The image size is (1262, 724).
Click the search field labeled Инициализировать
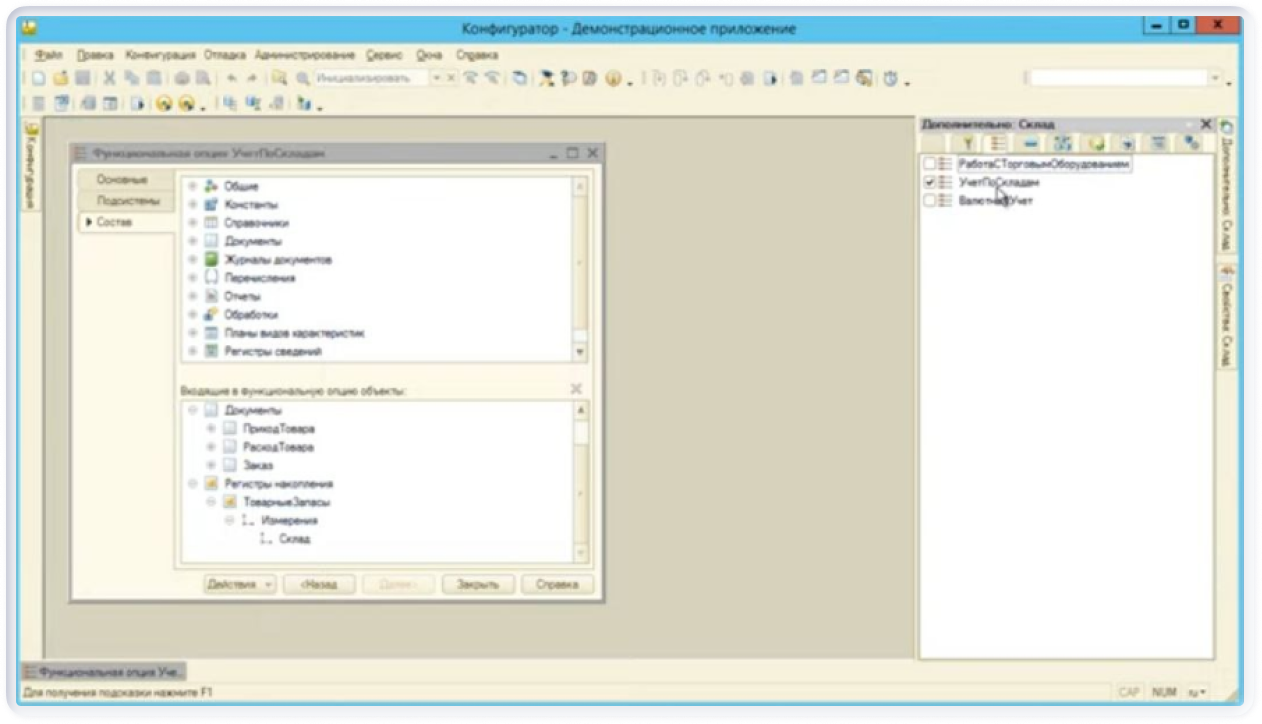coord(370,78)
